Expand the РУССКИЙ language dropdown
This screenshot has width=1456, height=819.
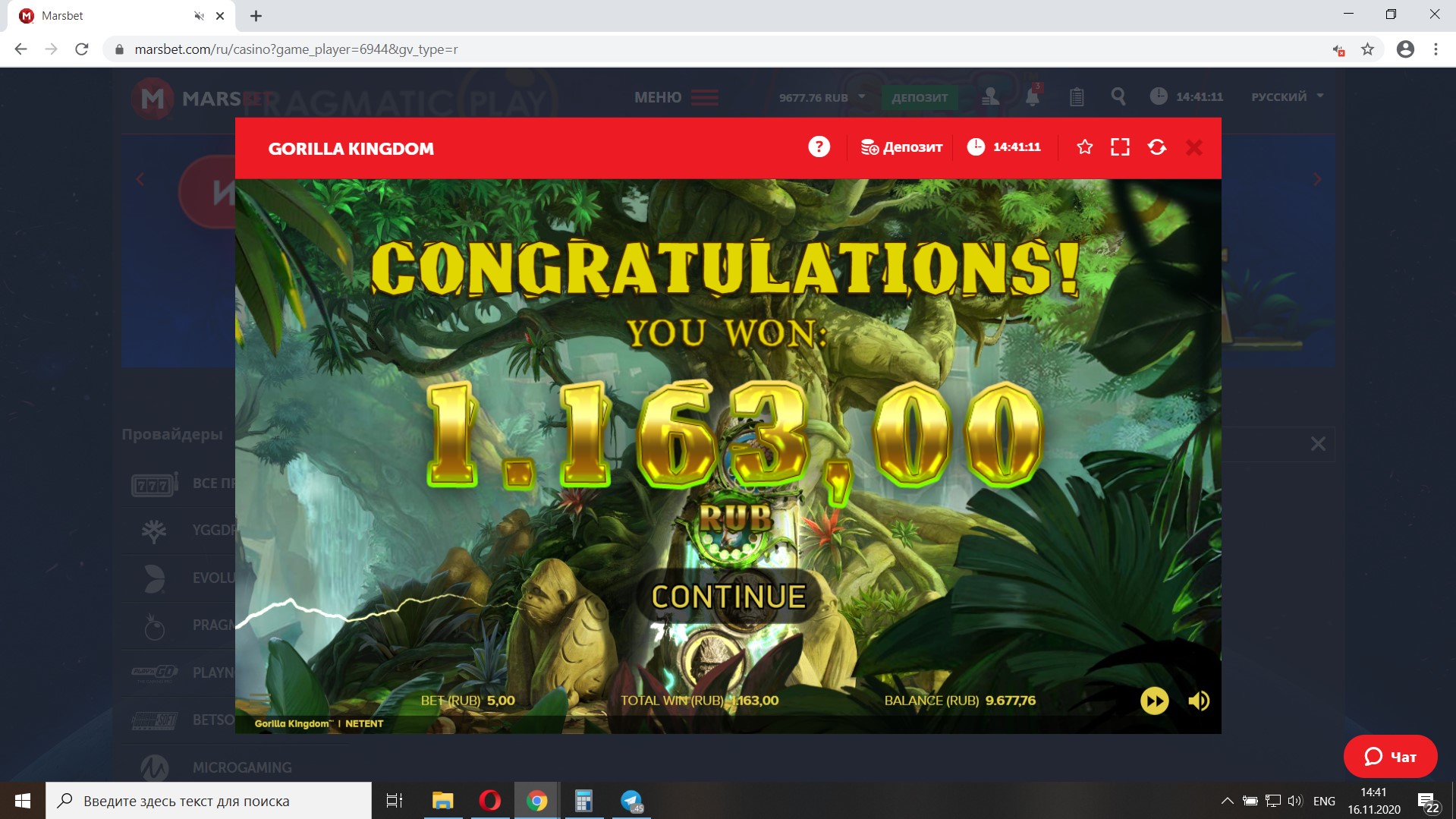click(1288, 96)
